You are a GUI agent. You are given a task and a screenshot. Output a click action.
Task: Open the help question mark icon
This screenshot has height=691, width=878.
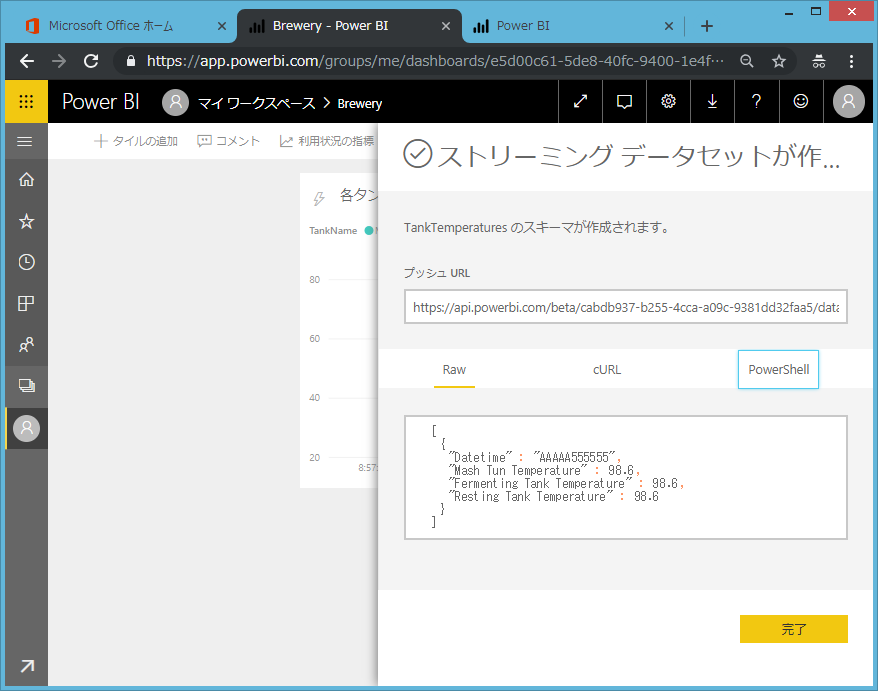tap(756, 102)
